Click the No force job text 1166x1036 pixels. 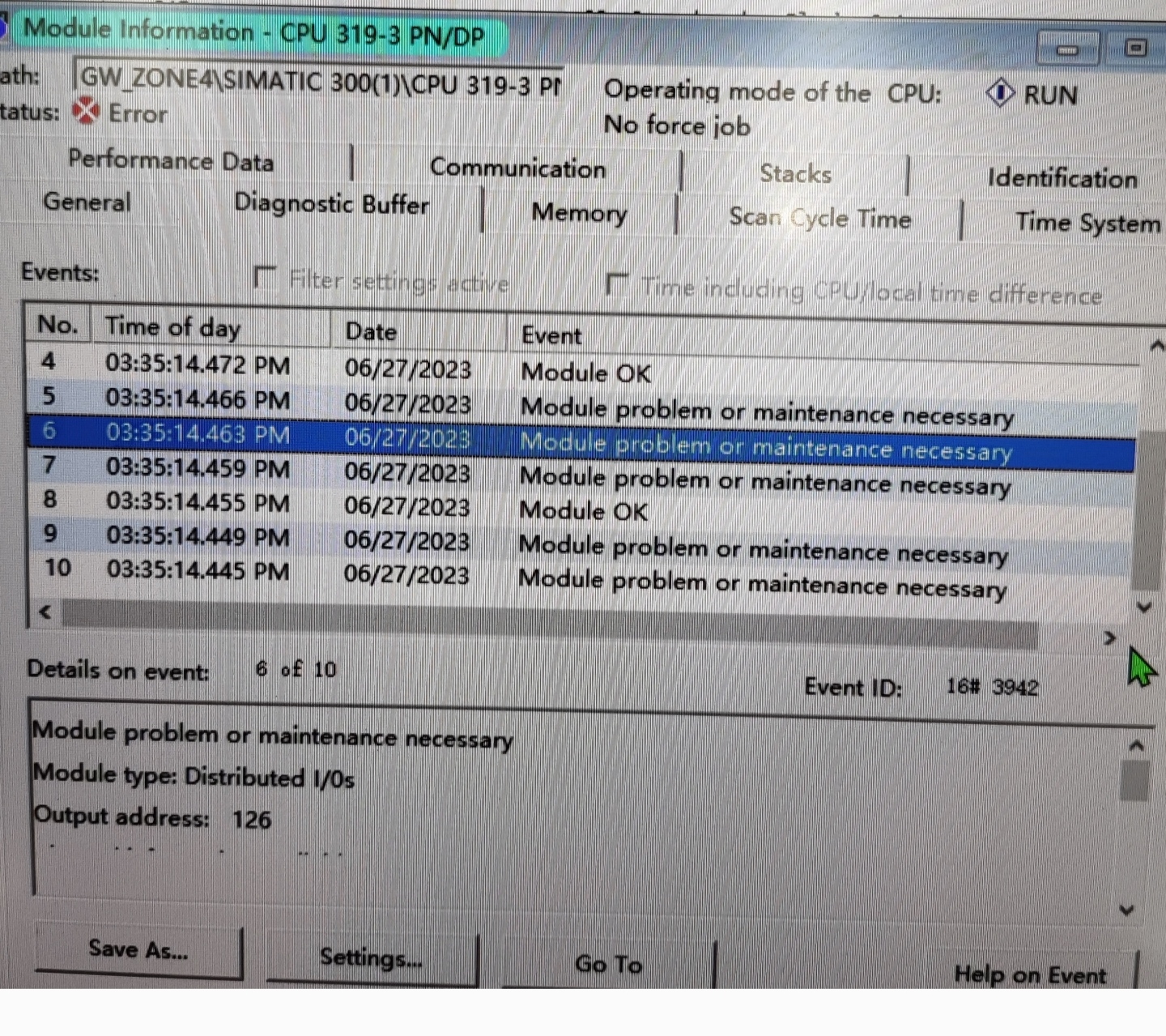point(677,125)
